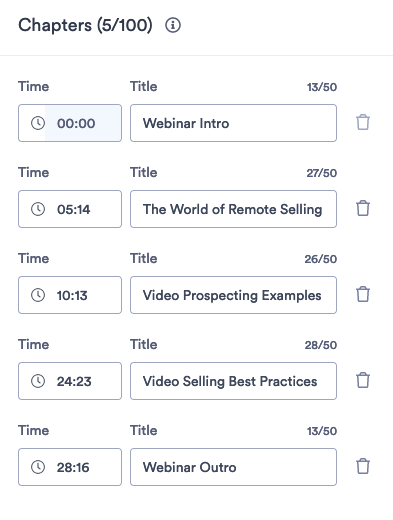Delete the Webinar Intro chapter
393x520 pixels.
pyautogui.click(x=363, y=122)
